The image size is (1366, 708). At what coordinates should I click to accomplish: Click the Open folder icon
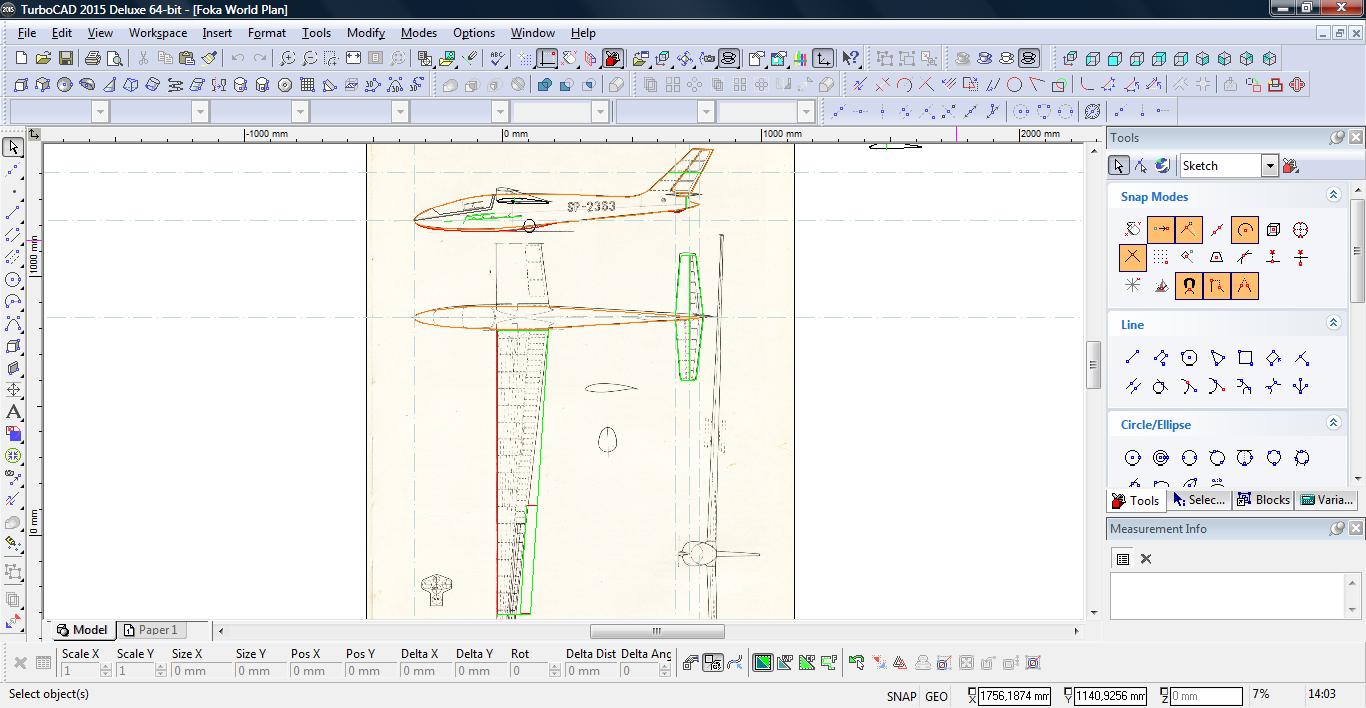point(43,59)
